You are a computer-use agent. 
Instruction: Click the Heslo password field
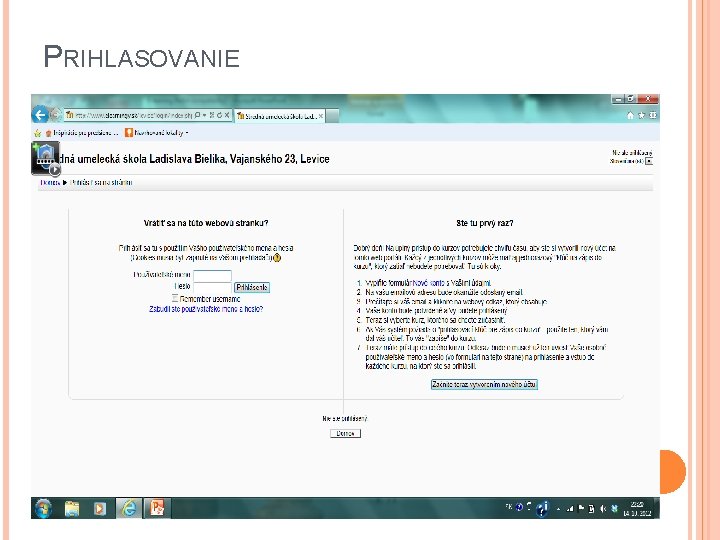tap(212, 287)
